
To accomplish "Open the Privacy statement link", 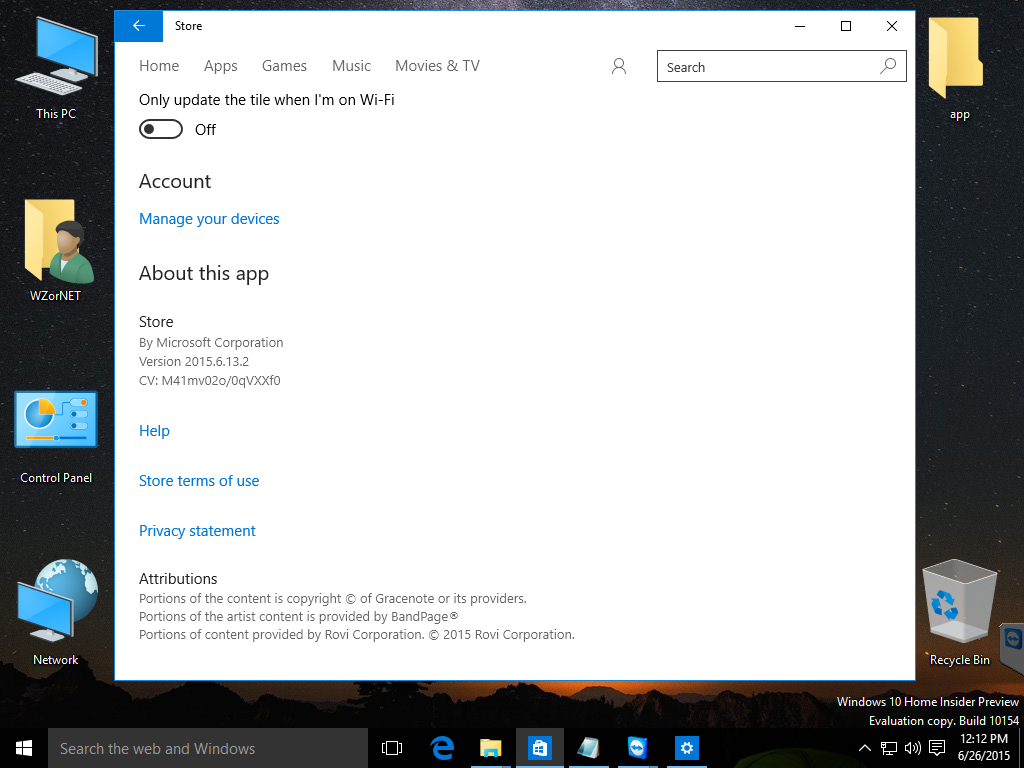I will coord(197,531).
